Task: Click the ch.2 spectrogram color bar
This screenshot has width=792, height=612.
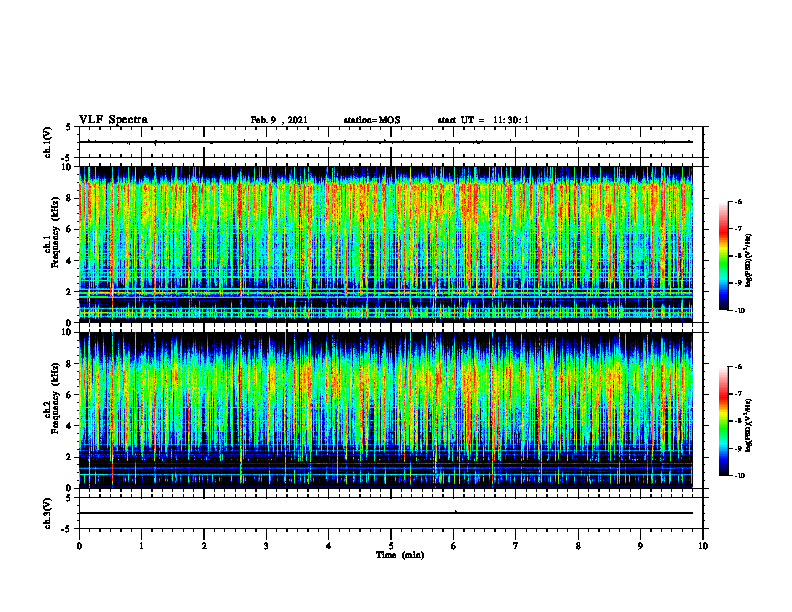Action: pyautogui.click(x=724, y=421)
